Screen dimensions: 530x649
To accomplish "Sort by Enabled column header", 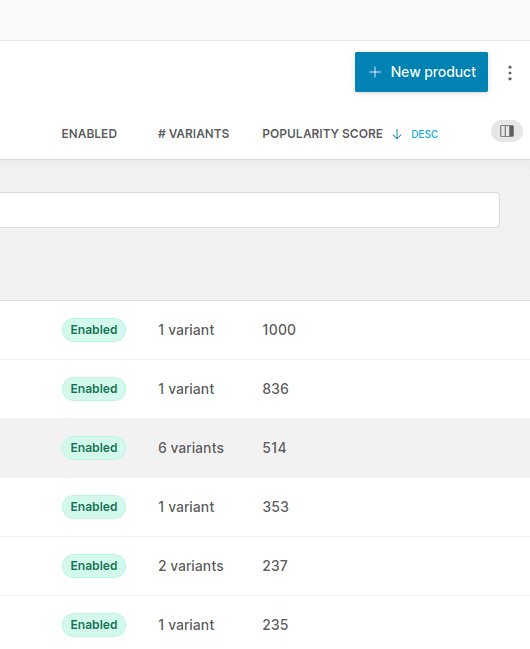I will click(89, 134).
